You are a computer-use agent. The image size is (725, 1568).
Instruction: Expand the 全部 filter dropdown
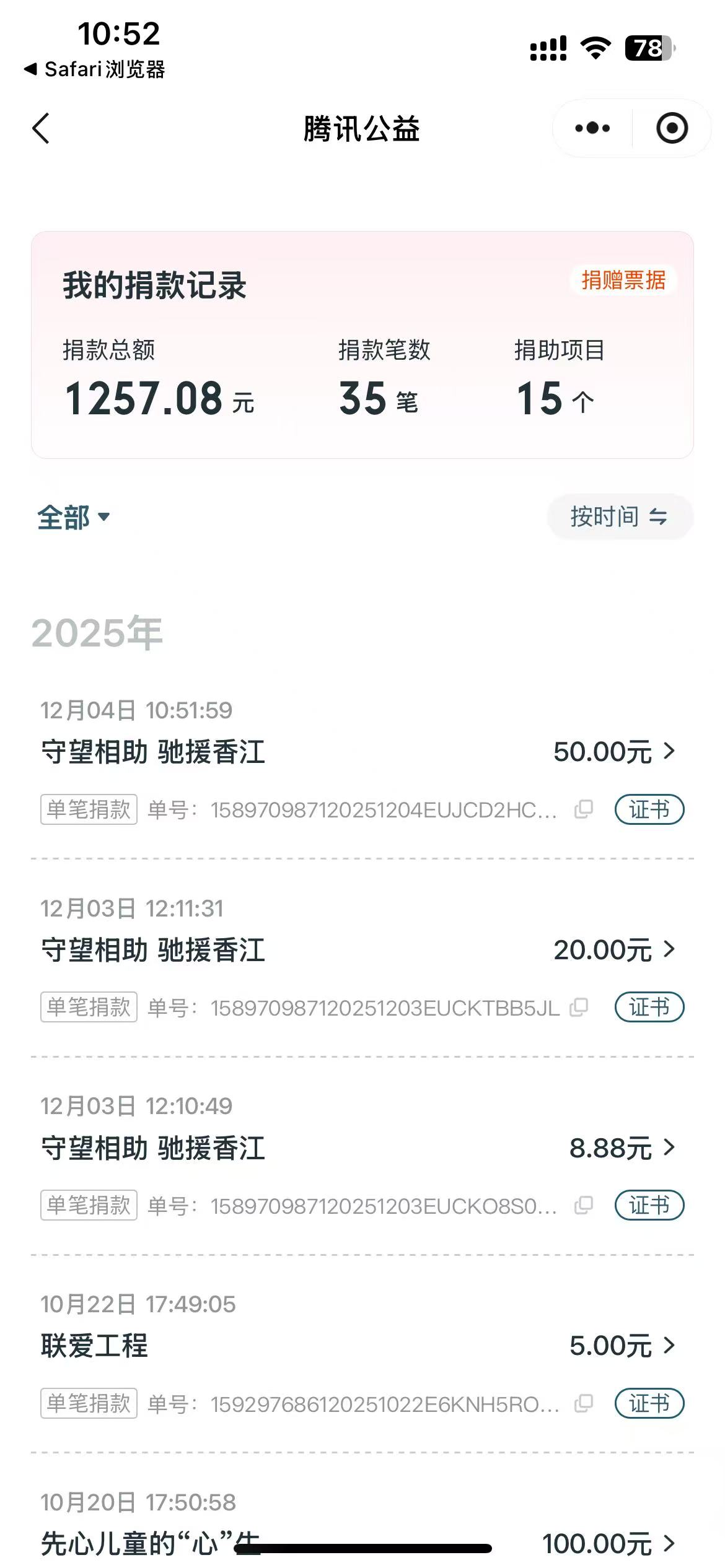73,518
